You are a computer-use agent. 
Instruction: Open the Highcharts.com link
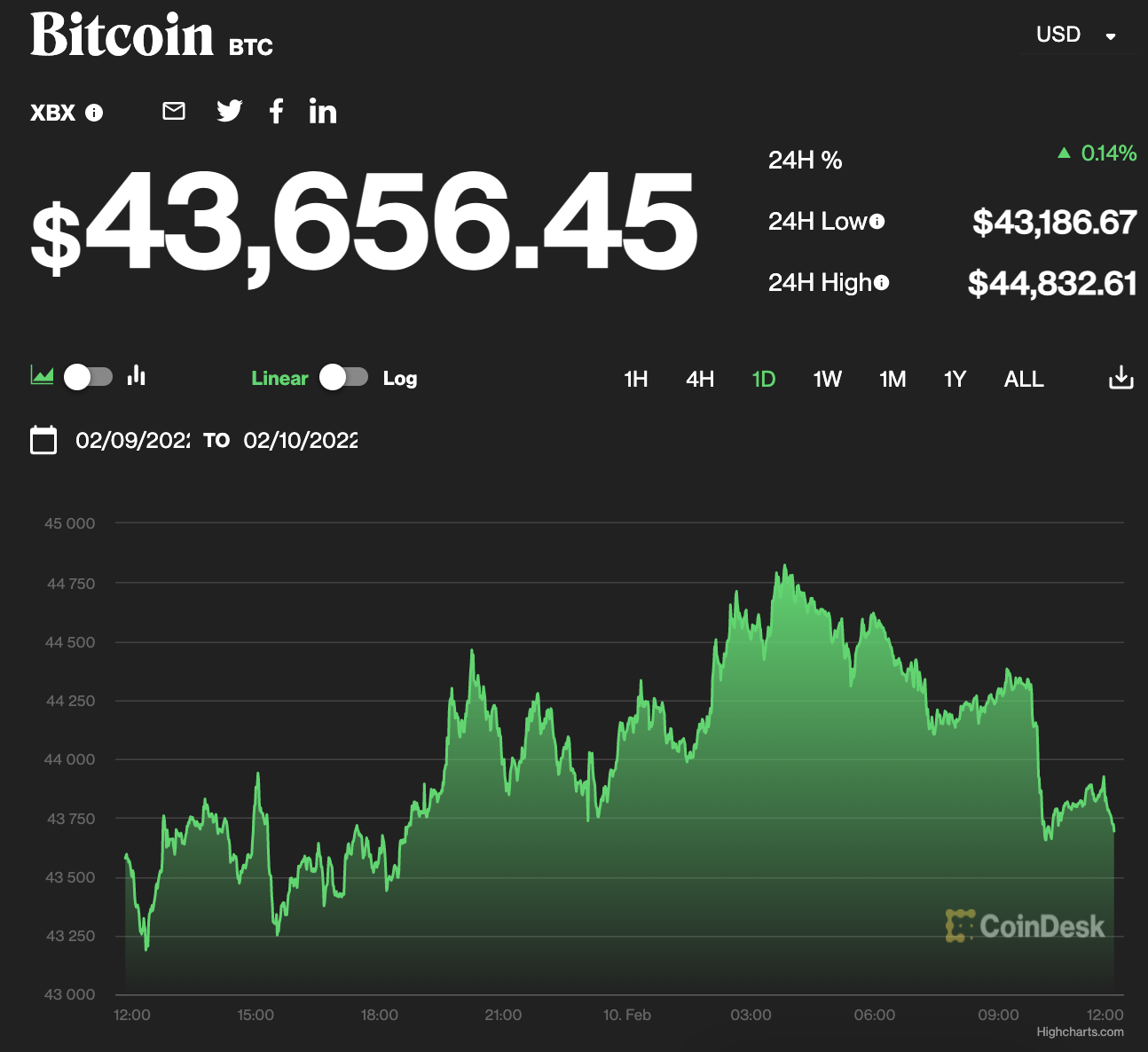tap(1081, 1032)
